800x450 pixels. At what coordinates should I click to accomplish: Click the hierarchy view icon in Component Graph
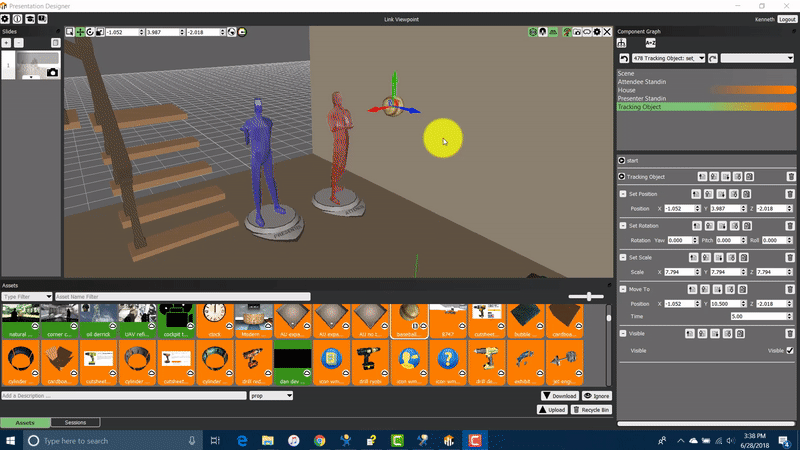[x=621, y=43]
